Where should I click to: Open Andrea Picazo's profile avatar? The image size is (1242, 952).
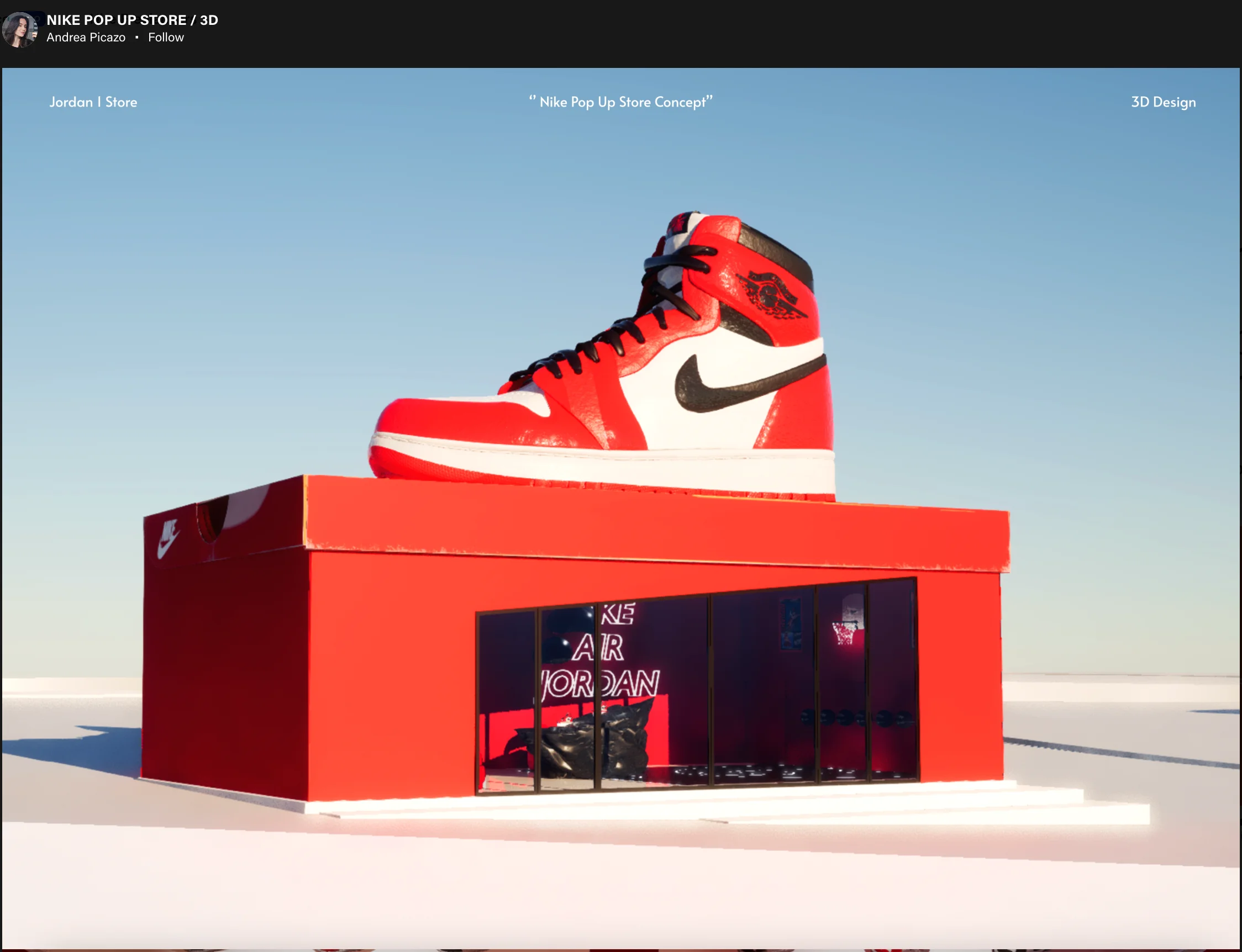coord(20,29)
